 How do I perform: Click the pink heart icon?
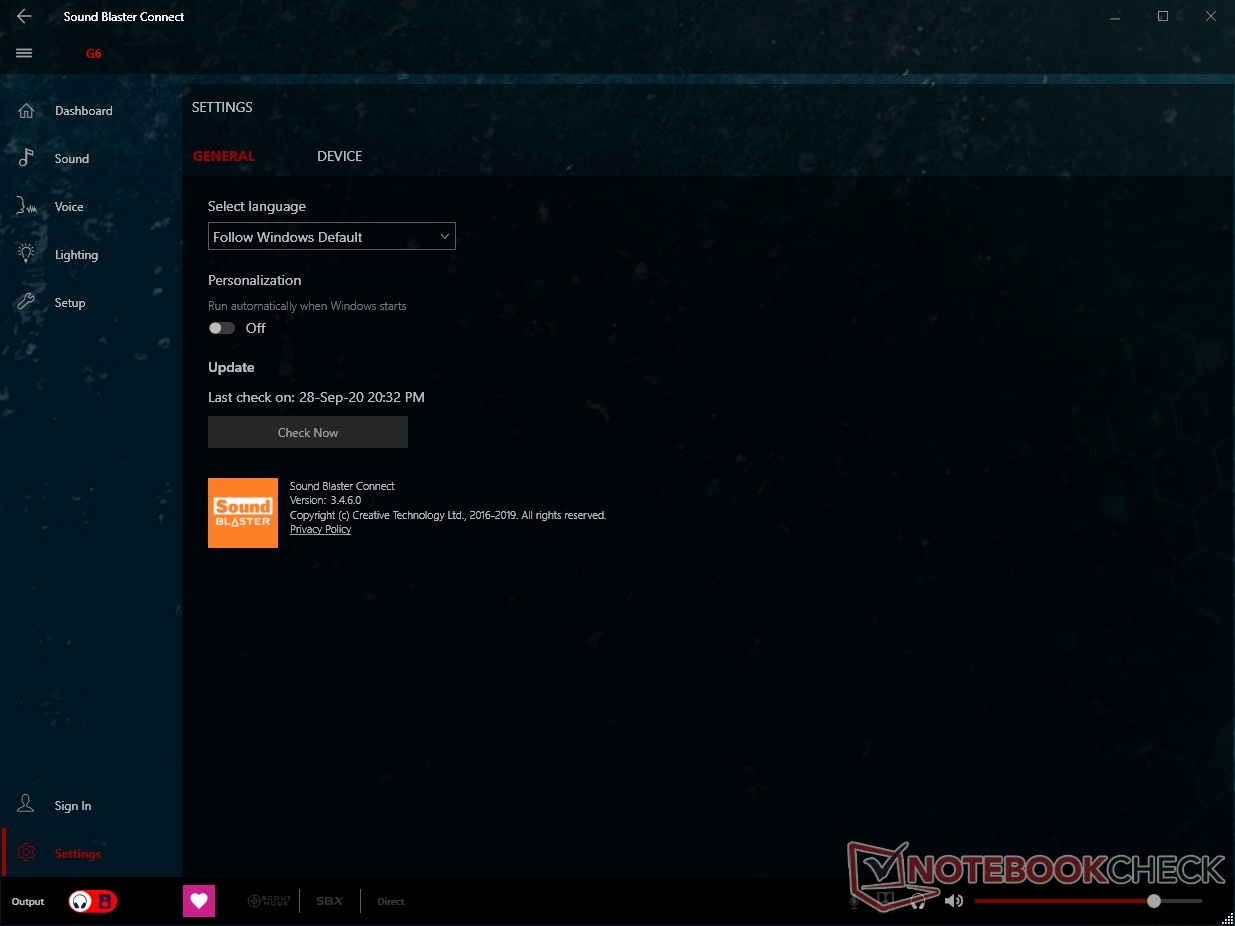tap(199, 901)
